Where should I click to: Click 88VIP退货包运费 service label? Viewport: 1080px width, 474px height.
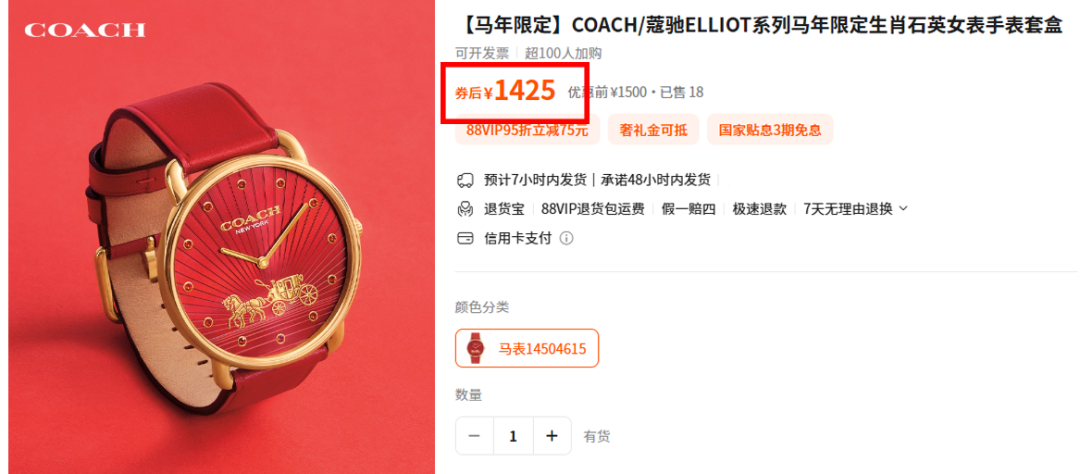pos(593,209)
